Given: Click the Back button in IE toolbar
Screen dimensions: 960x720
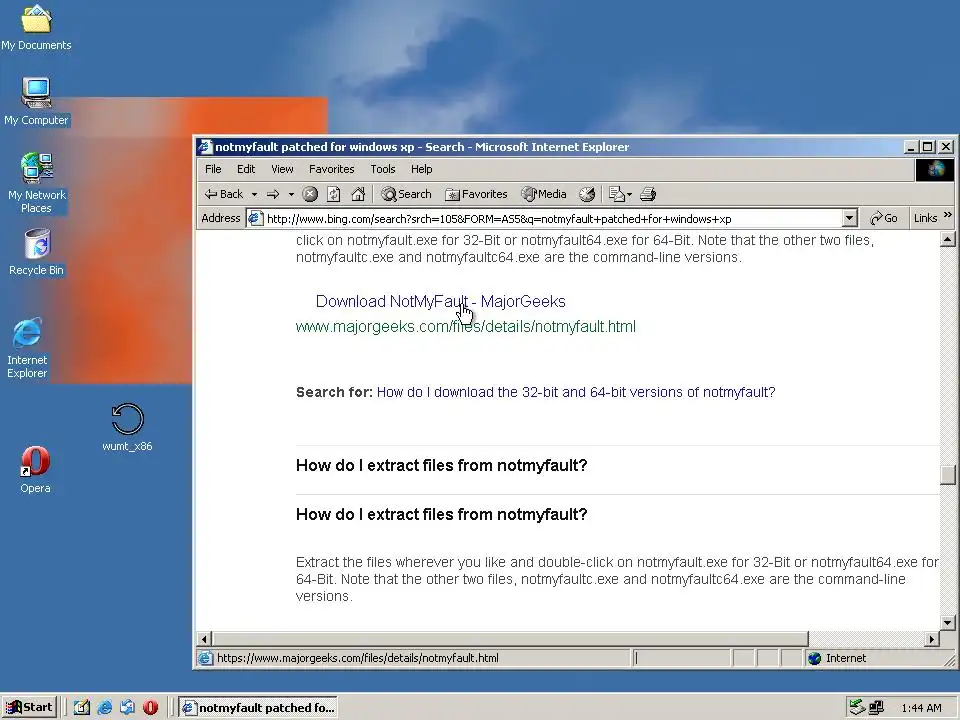Looking at the screenshot, I should [x=223, y=194].
